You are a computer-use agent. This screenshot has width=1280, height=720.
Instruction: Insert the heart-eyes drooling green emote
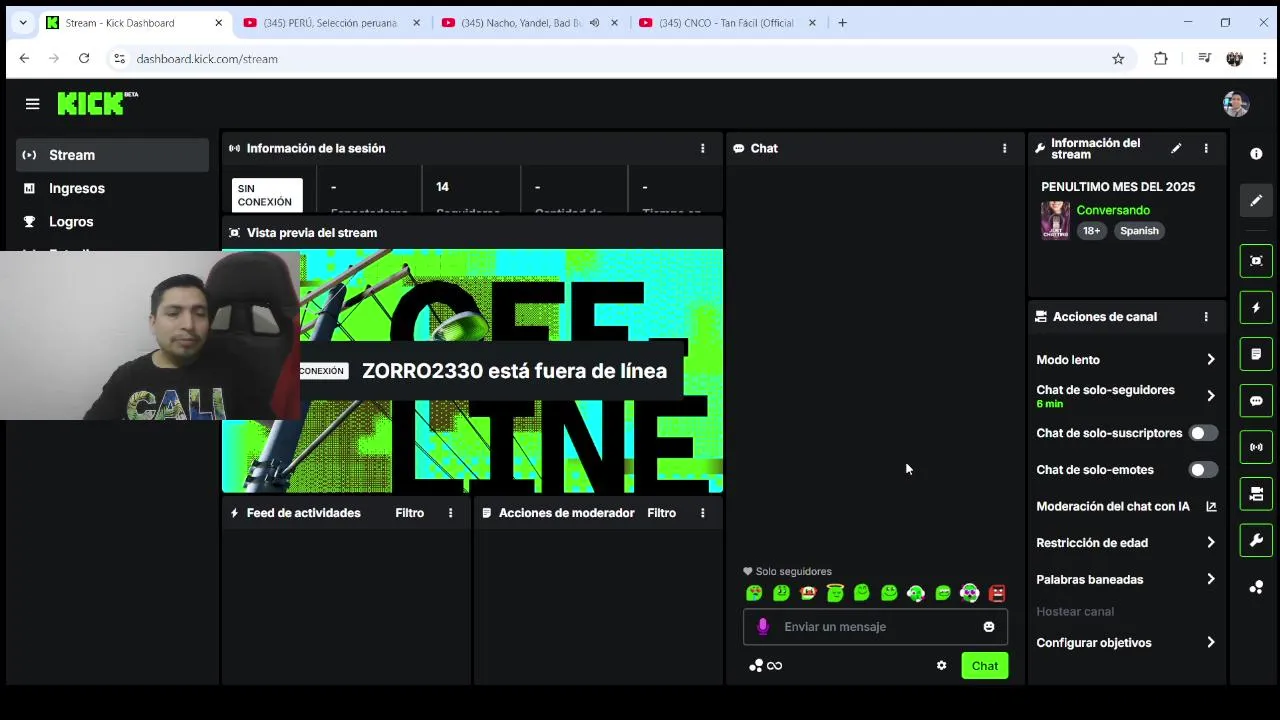pyautogui.click(x=754, y=593)
